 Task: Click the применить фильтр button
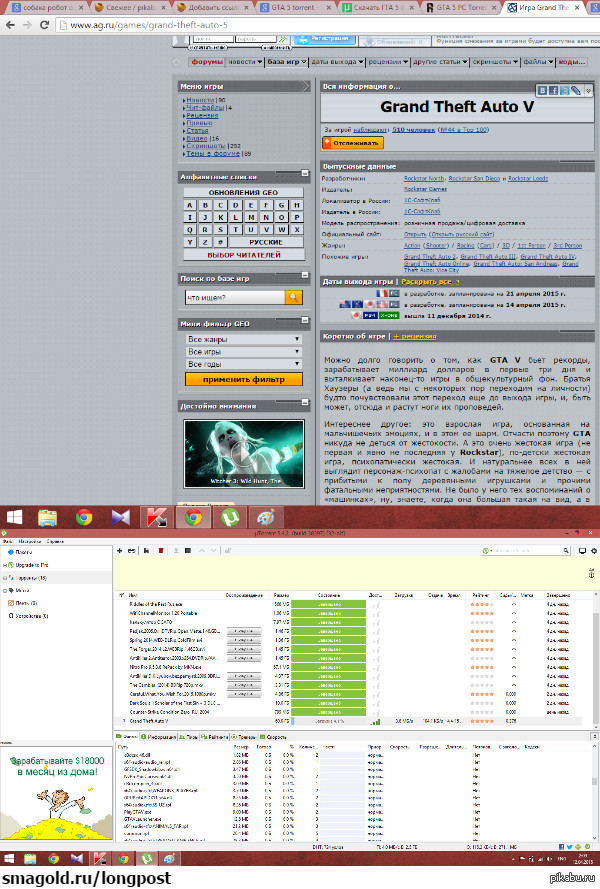click(x=244, y=379)
